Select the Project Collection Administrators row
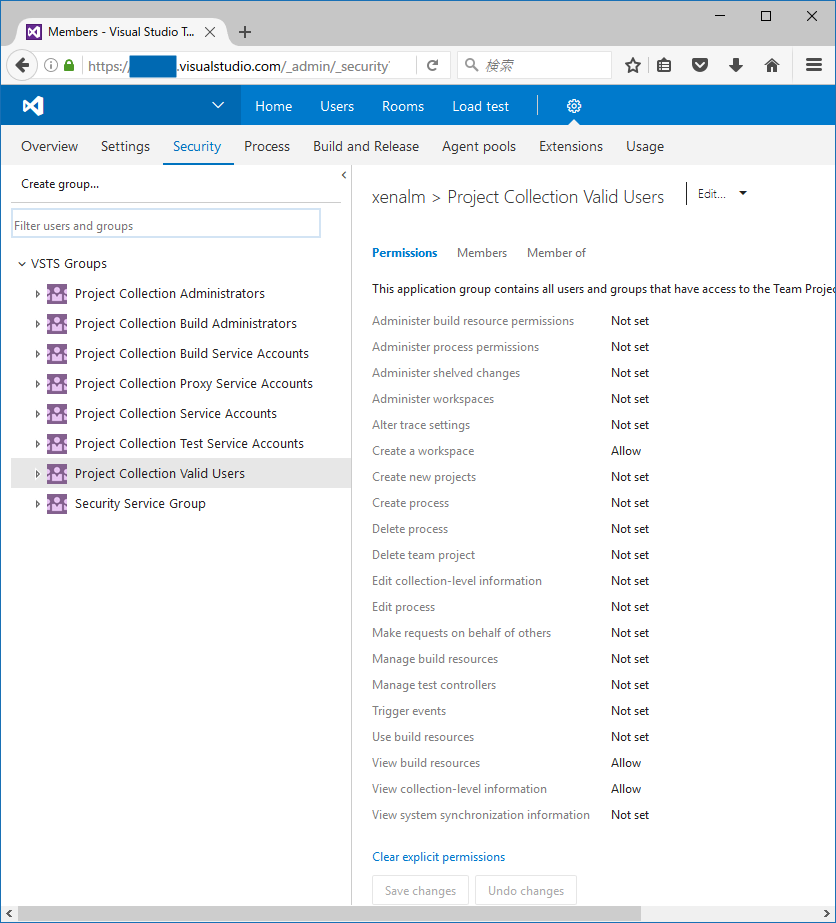Viewport: 836px width, 923px height. (x=181, y=293)
